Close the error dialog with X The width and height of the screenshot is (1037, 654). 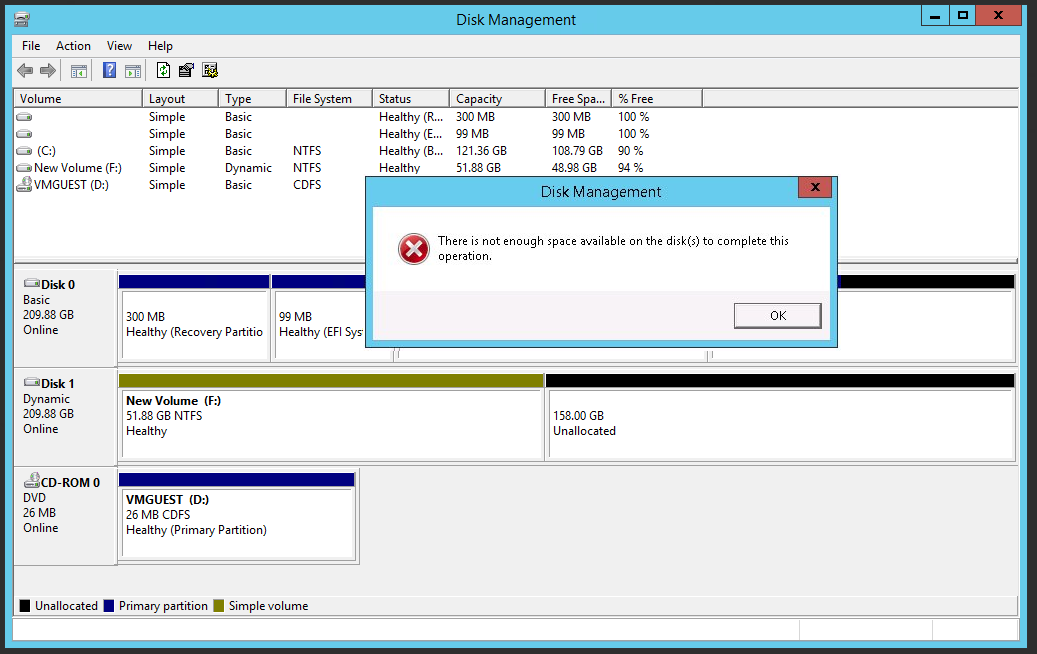tap(815, 187)
